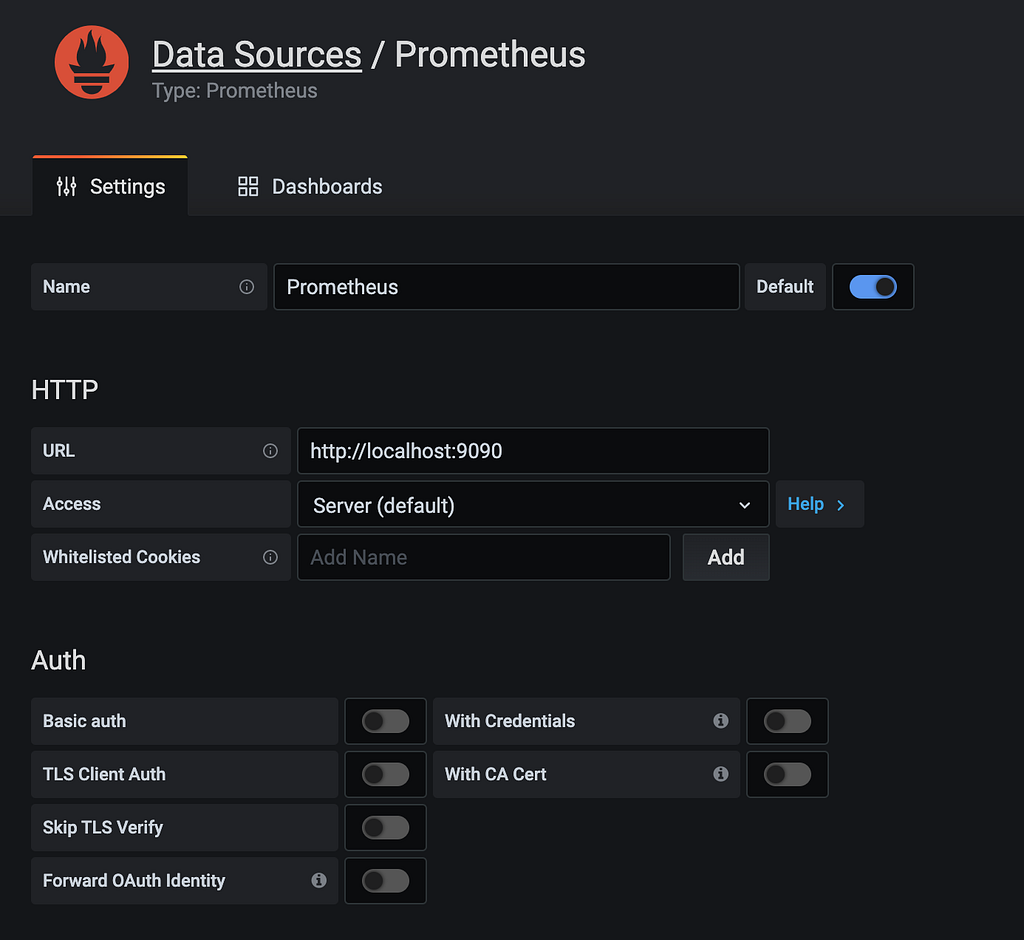Click the Access field label
Viewport: 1024px width, 940px height.
[x=72, y=504]
